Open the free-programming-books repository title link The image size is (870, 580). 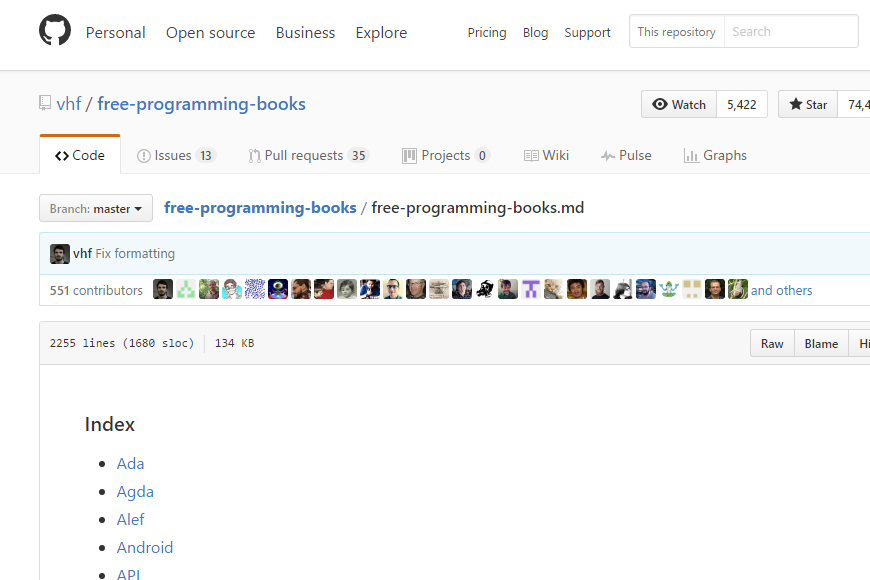201,104
